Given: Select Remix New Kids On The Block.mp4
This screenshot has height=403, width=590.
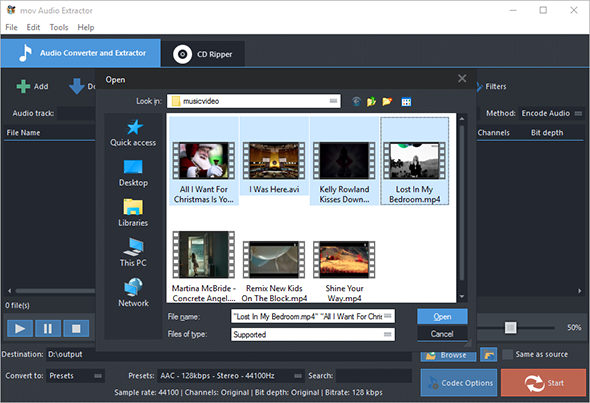Looking at the screenshot, I should point(274,260).
